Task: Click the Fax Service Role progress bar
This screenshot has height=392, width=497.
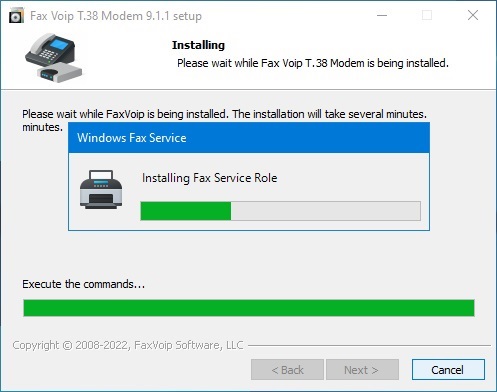Action: pos(280,211)
